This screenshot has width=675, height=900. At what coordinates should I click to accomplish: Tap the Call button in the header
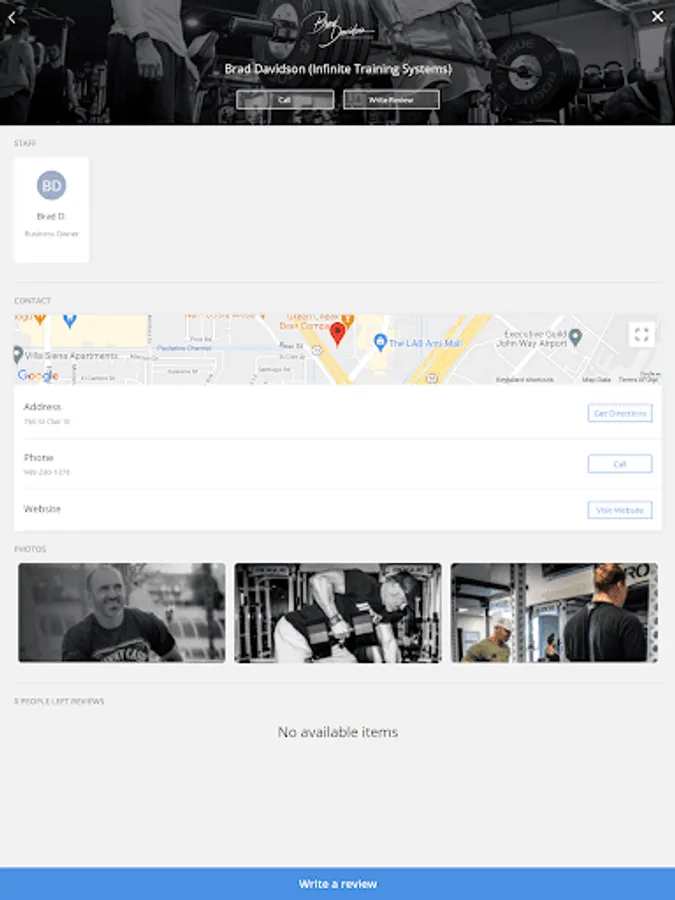click(x=285, y=99)
